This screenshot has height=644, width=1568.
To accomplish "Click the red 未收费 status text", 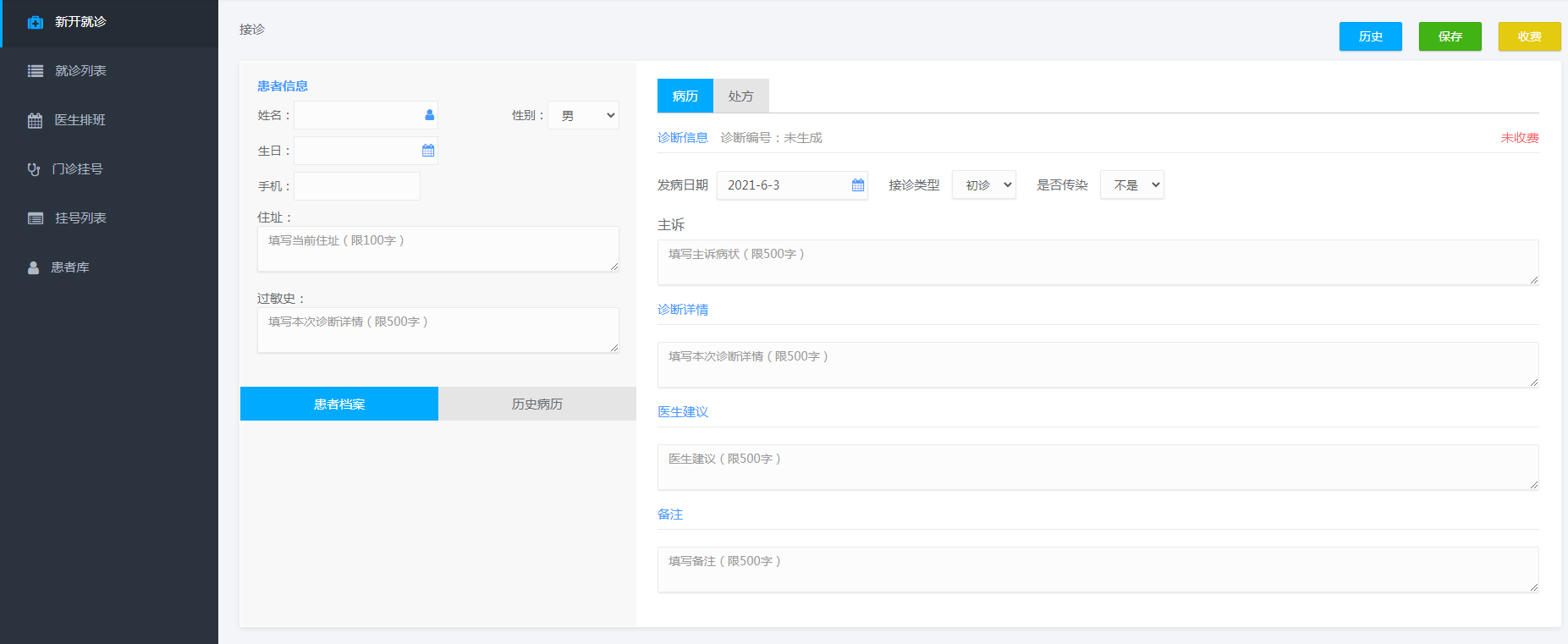I will point(1520,138).
